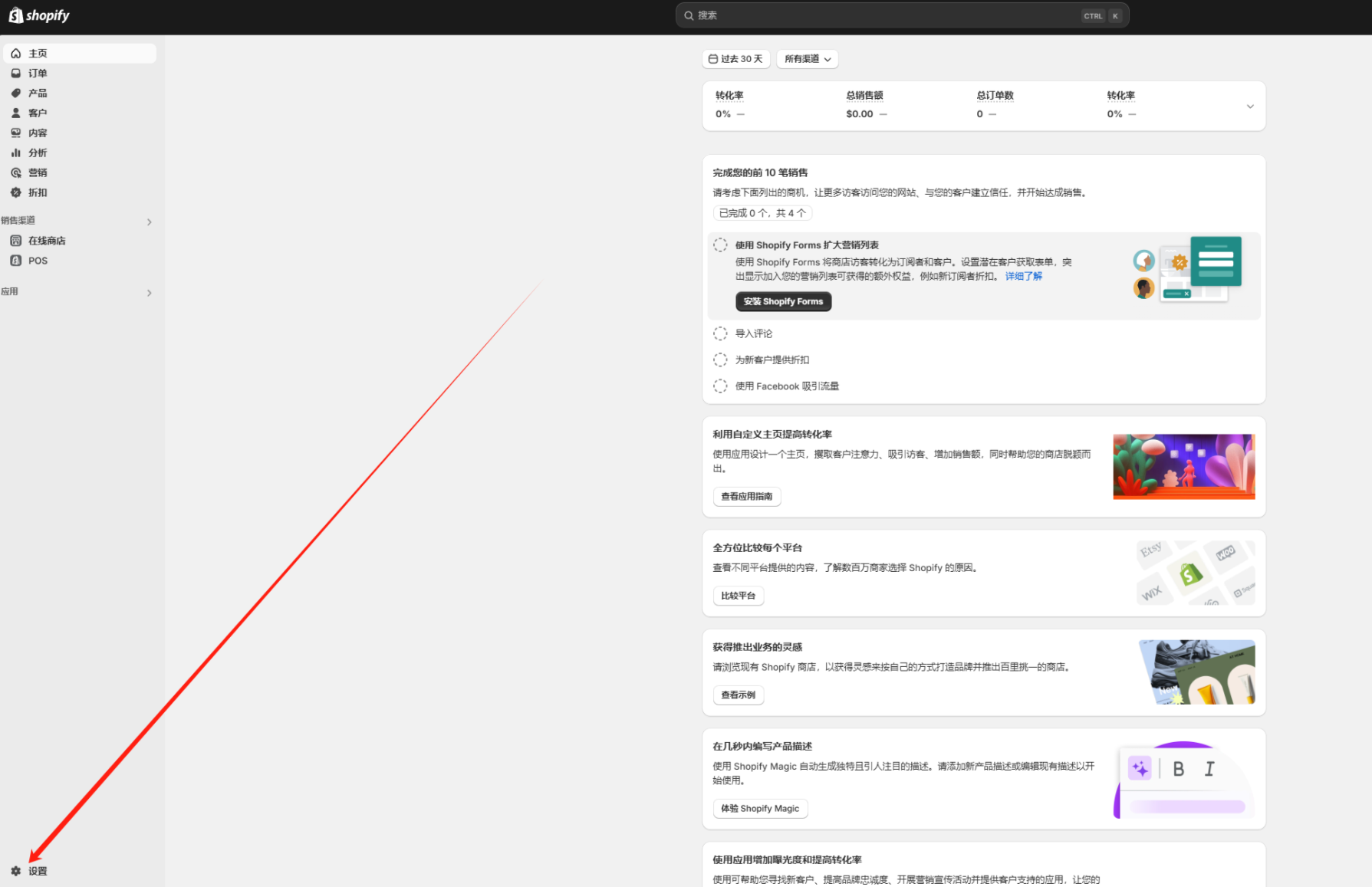Click the 总订单数 metric label
The height and width of the screenshot is (887, 1372).
[x=995, y=96]
